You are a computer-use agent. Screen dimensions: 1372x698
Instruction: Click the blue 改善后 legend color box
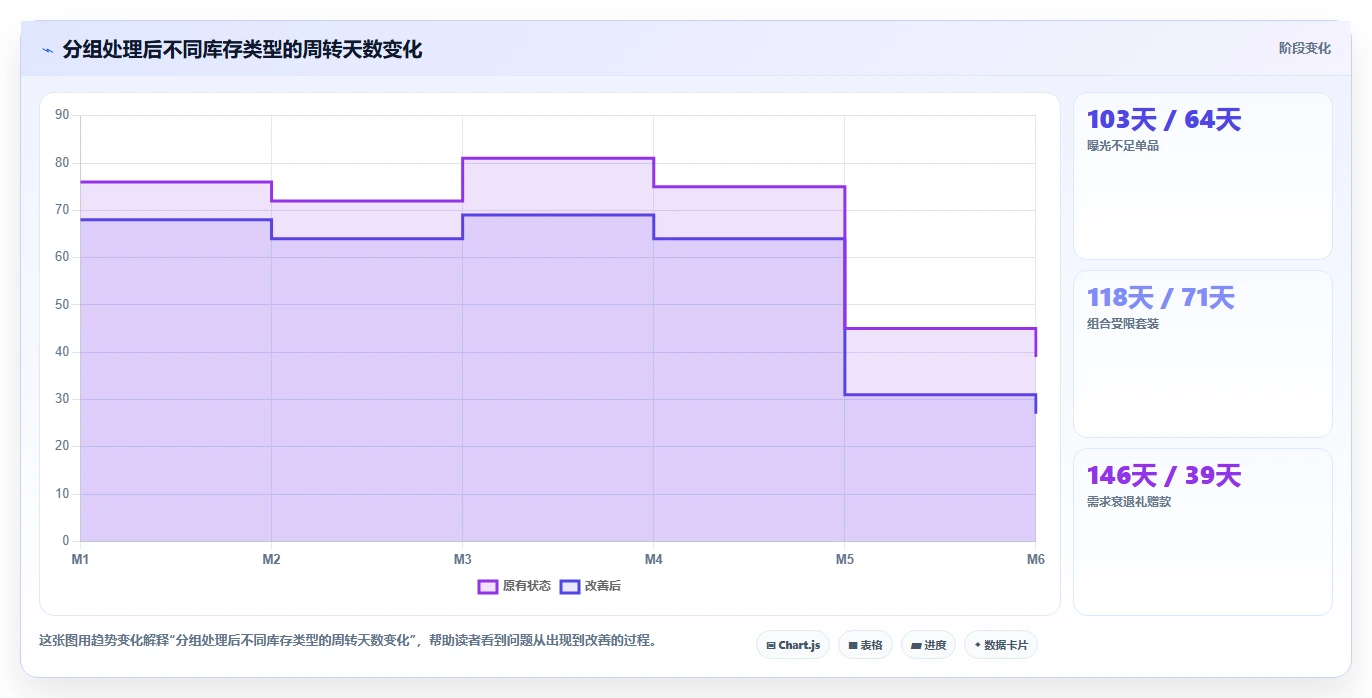570,586
